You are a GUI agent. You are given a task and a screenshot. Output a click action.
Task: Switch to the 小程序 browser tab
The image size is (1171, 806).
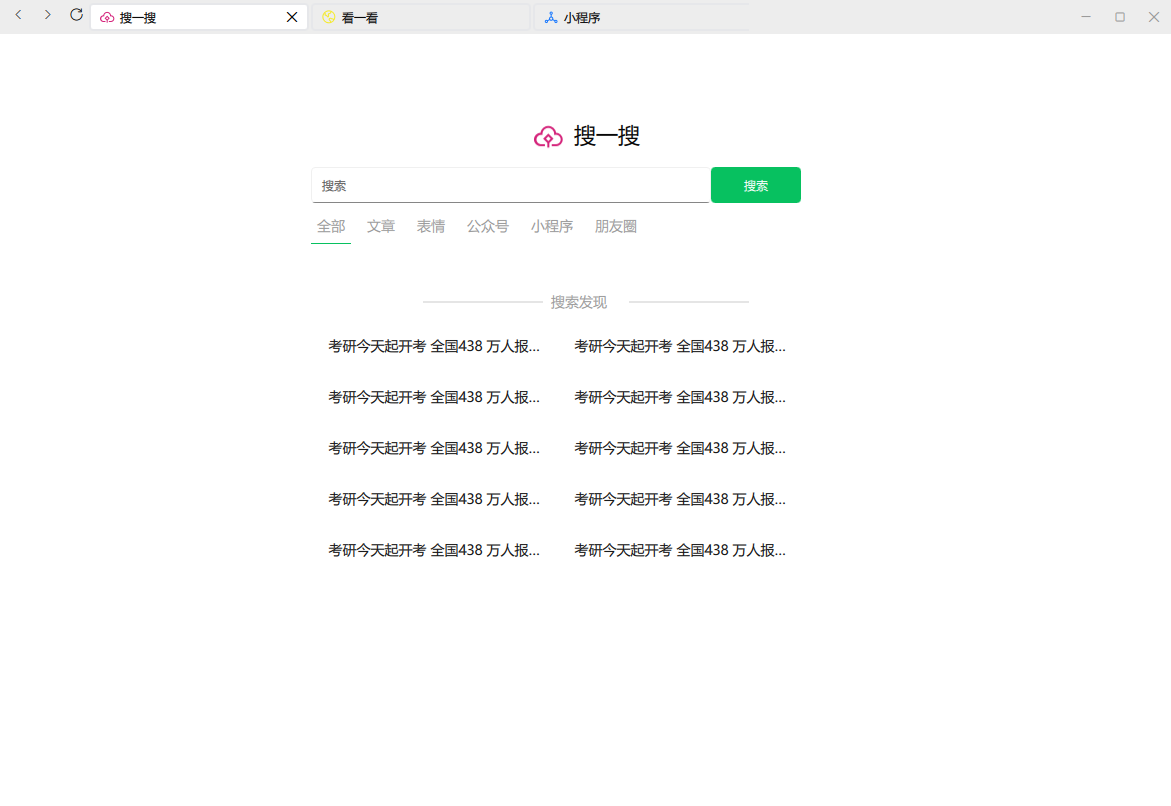(642, 17)
